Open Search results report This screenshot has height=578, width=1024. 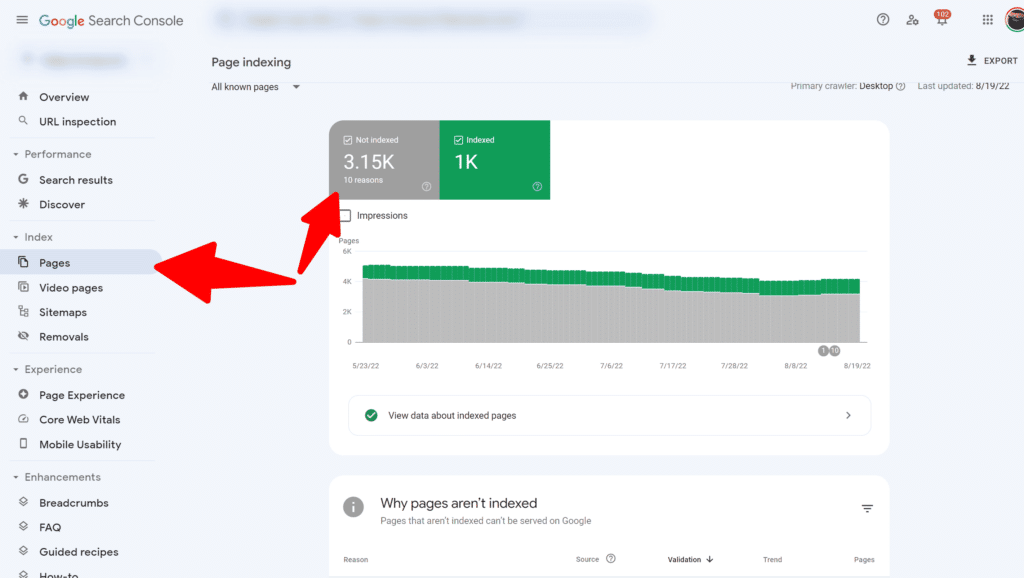click(76, 180)
